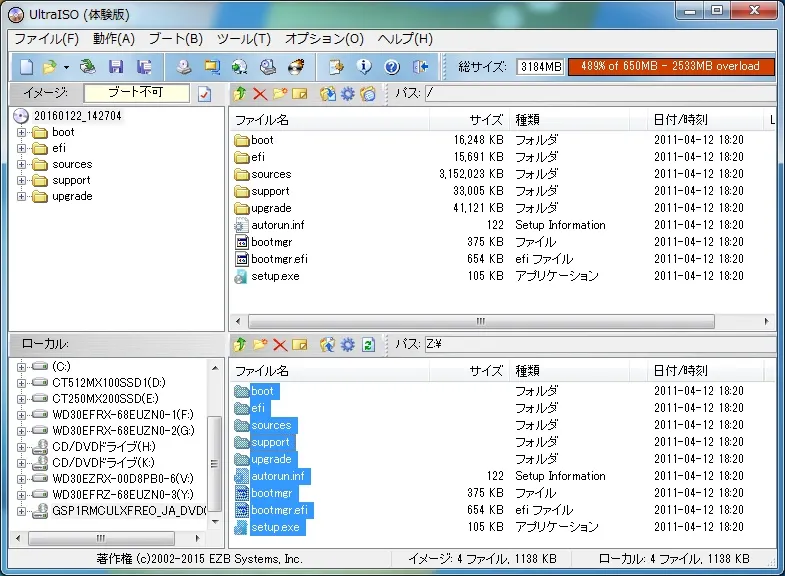Click the ブート不可 image type box
This screenshot has height=576, width=785.
(x=137, y=93)
